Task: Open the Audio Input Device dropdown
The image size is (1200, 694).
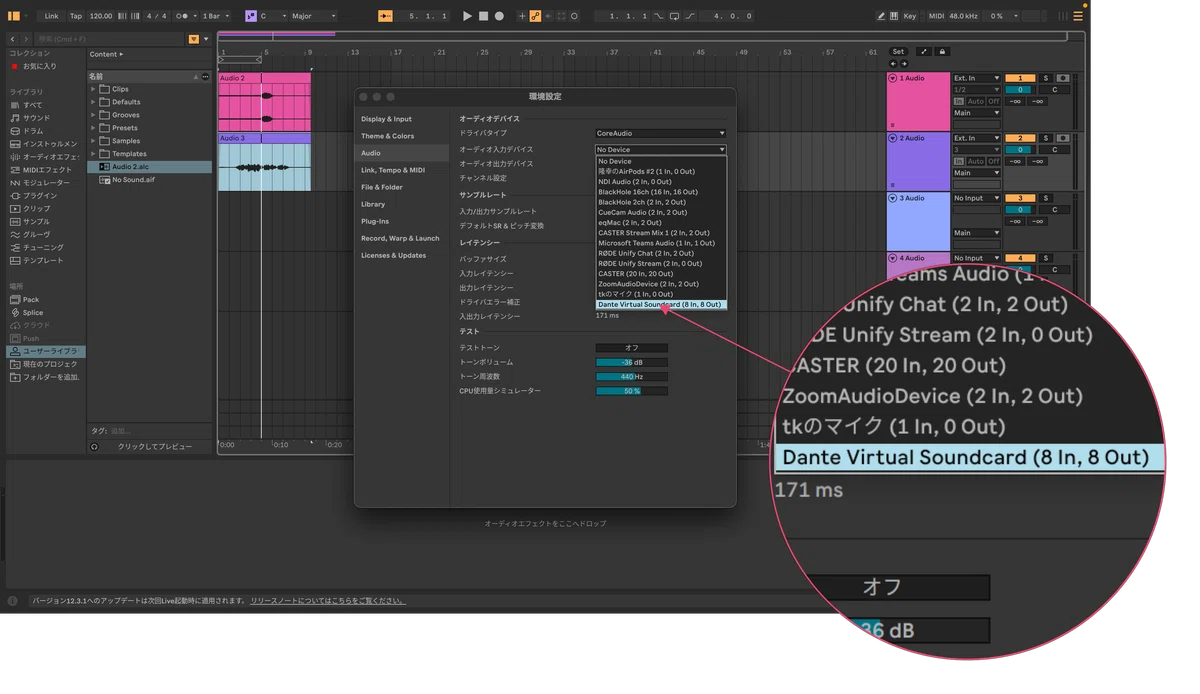Action: (661, 149)
